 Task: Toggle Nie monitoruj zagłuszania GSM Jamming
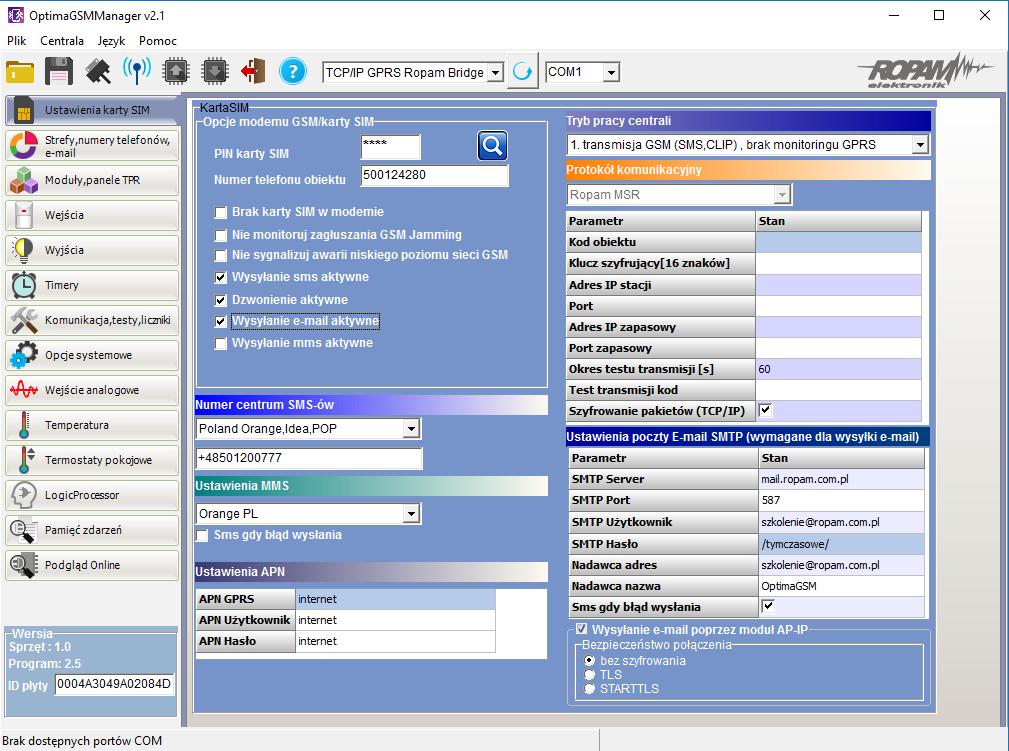tap(221, 235)
